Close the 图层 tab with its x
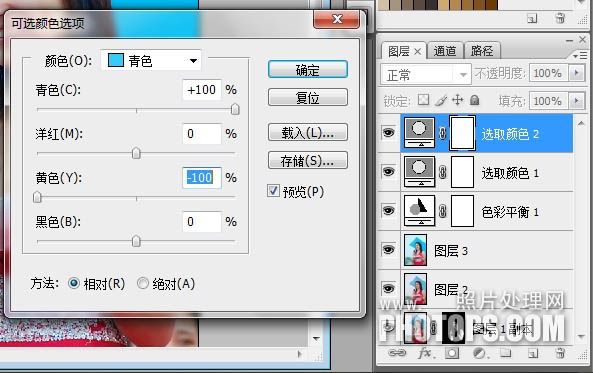The image size is (593, 373). [x=418, y=51]
